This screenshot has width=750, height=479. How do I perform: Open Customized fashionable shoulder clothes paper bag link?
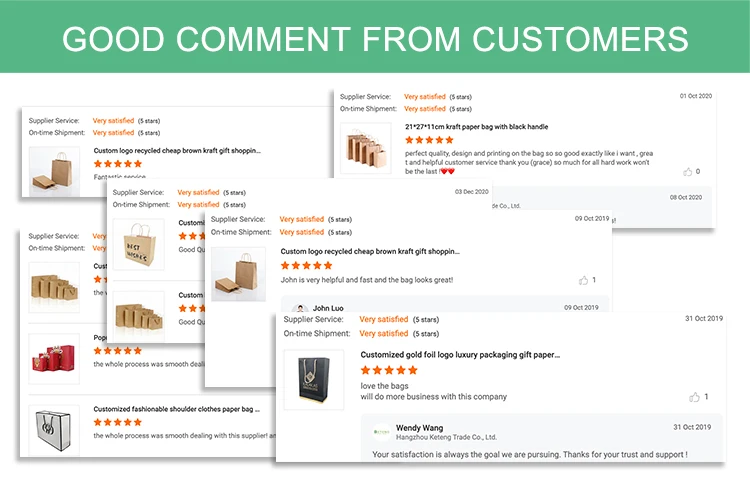click(176, 409)
